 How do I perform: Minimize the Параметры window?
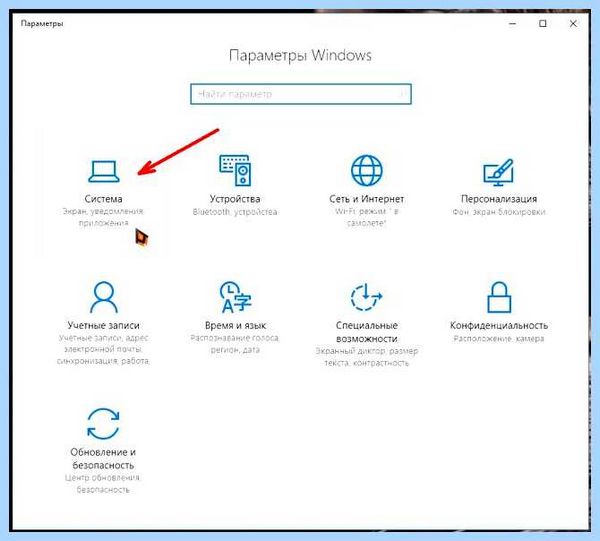[513, 24]
